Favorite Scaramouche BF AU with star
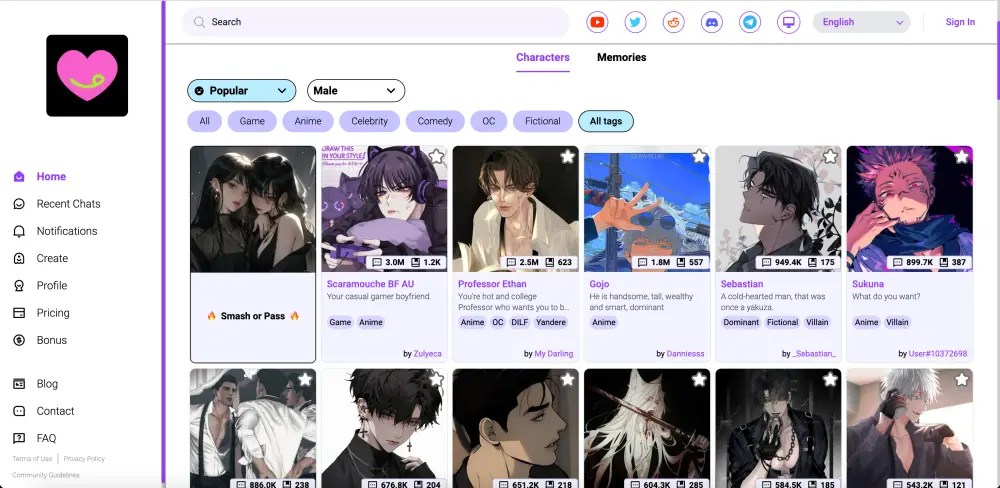The image size is (1000, 488). tap(436, 156)
